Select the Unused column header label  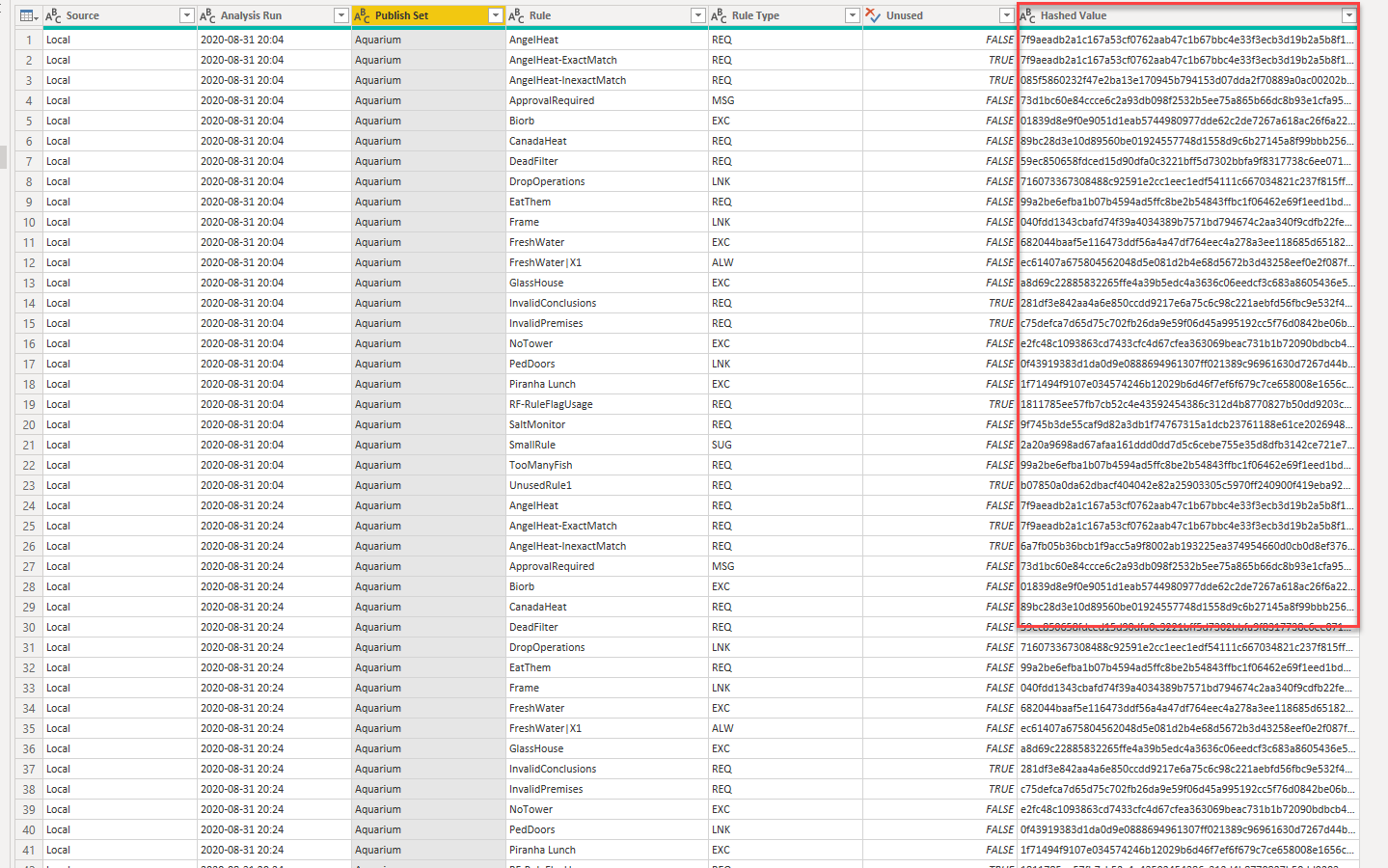click(905, 15)
